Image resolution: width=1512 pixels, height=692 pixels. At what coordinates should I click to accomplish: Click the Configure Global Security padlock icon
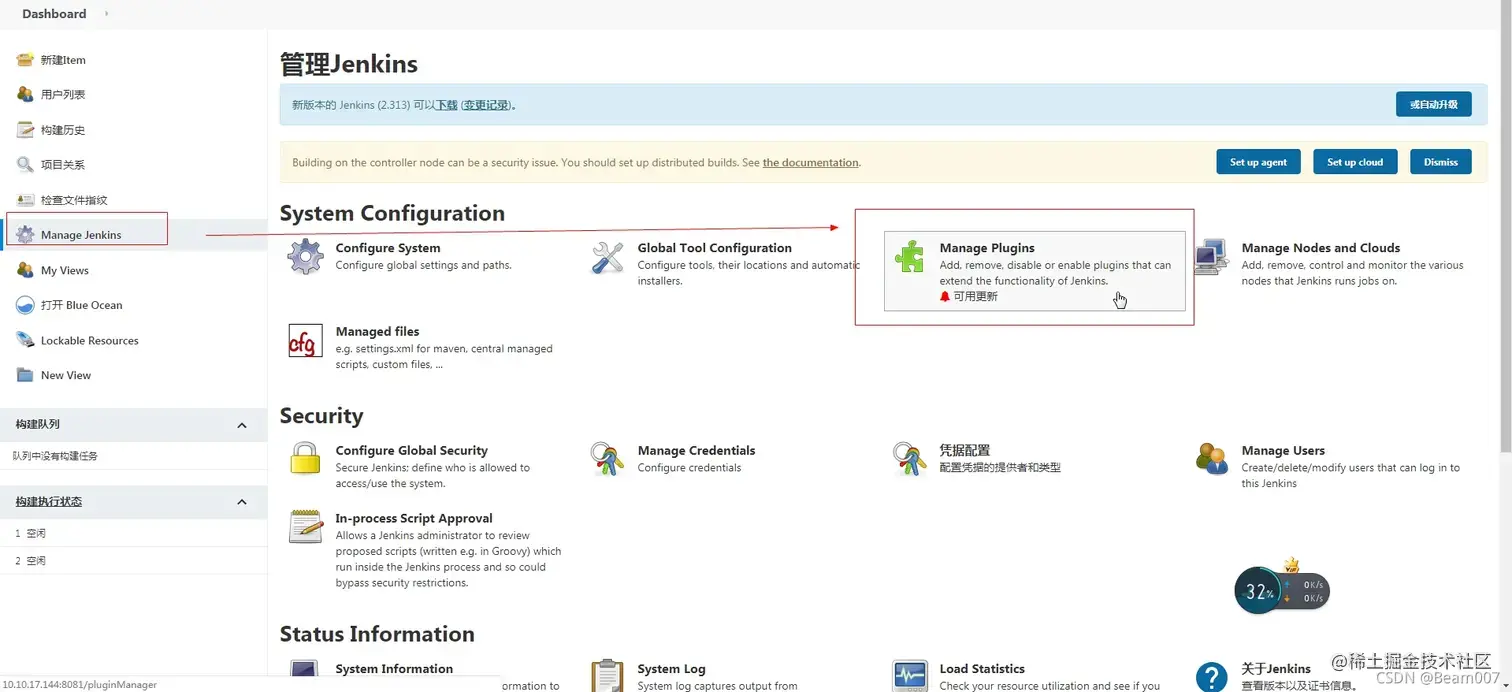[x=305, y=459]
